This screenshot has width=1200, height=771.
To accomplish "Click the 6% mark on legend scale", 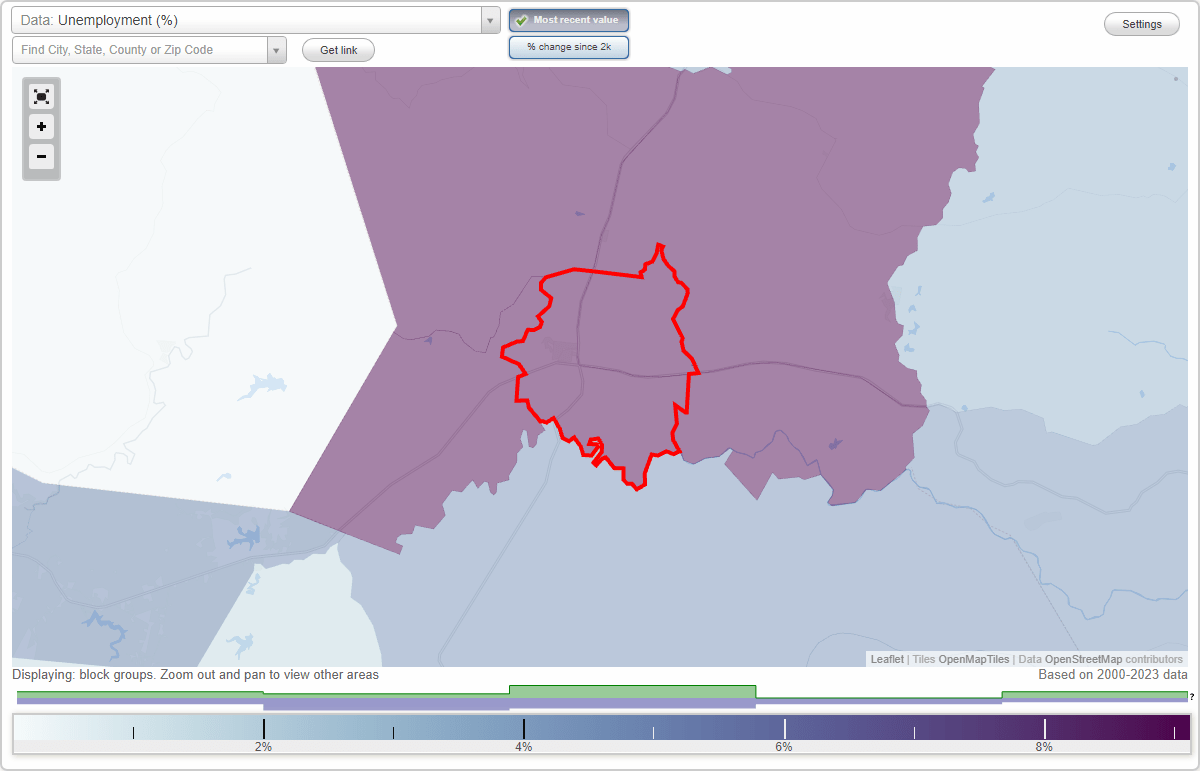I will tap(784, 746).
